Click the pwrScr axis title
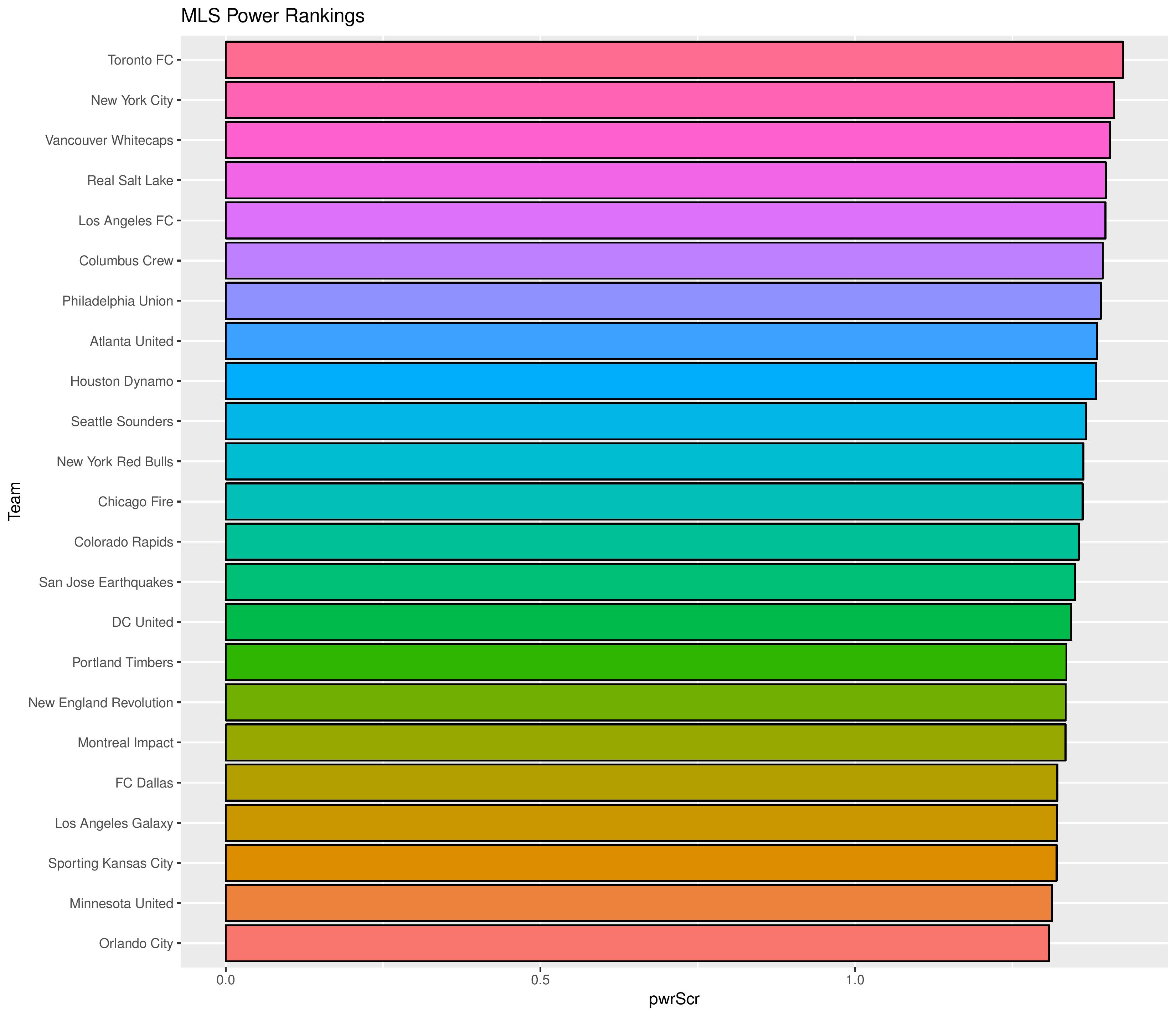1176x1016 pixels. [x=674, y=999]
